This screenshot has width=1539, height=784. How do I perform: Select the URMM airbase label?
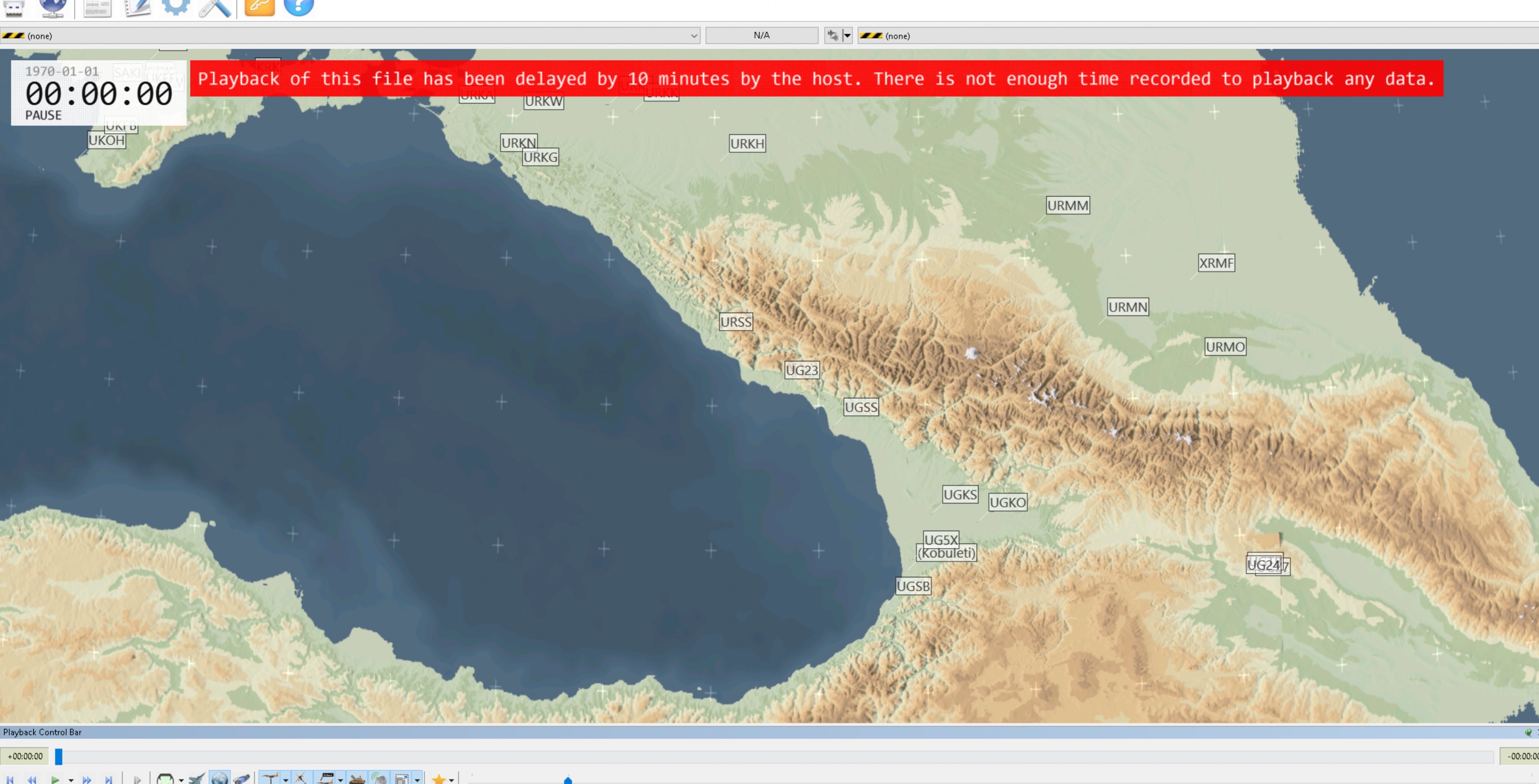point(1068,205)
